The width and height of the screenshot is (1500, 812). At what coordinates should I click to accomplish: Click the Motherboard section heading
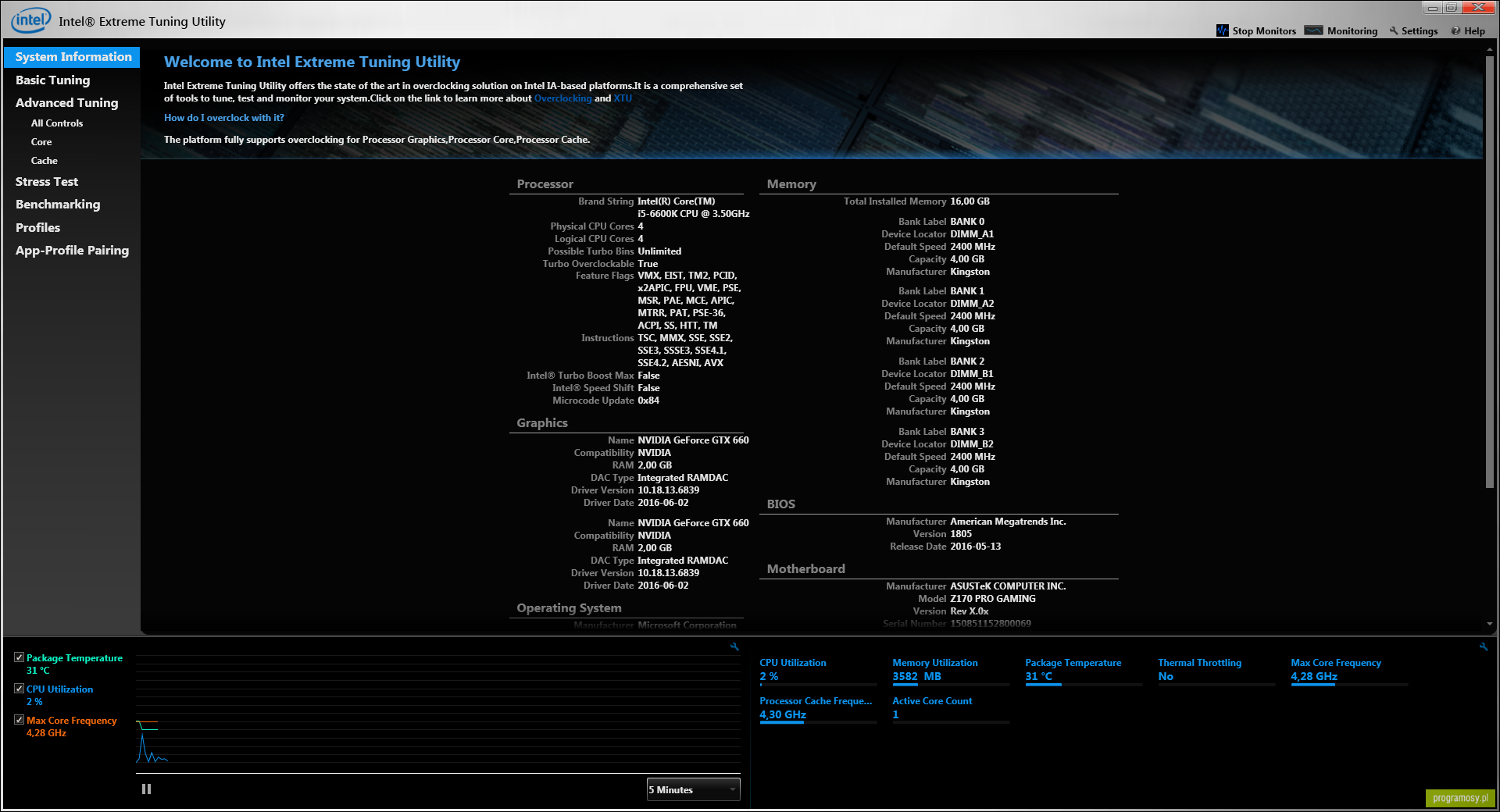click(x=805, y=569)
